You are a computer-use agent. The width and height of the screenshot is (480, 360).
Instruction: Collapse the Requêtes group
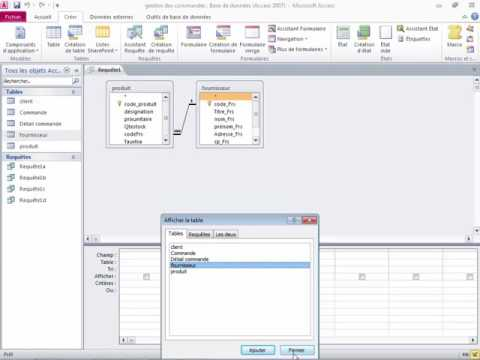[73, 157]
